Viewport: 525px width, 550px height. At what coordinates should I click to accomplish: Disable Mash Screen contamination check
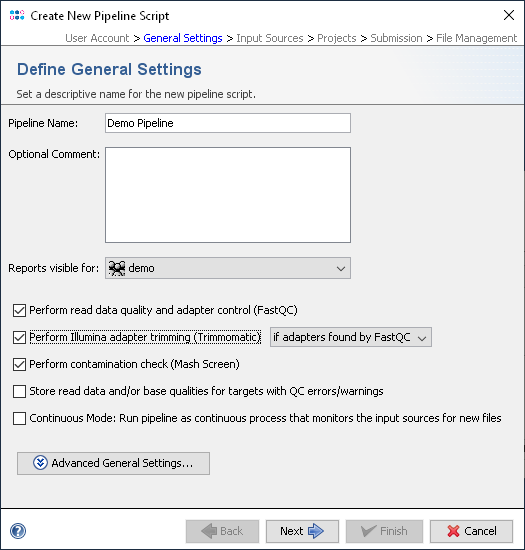click(x=19, y=364)
